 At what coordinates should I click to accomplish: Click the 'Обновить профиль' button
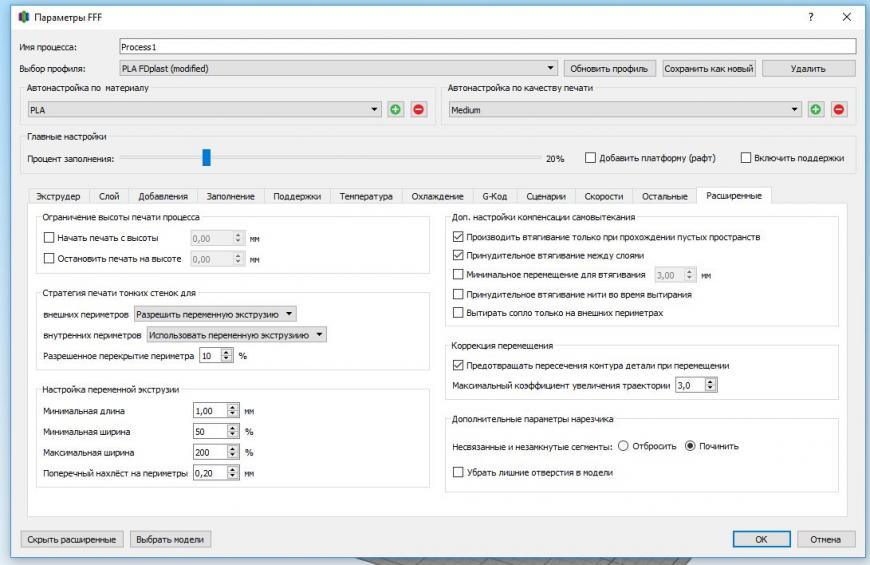(x=609, y=69)
